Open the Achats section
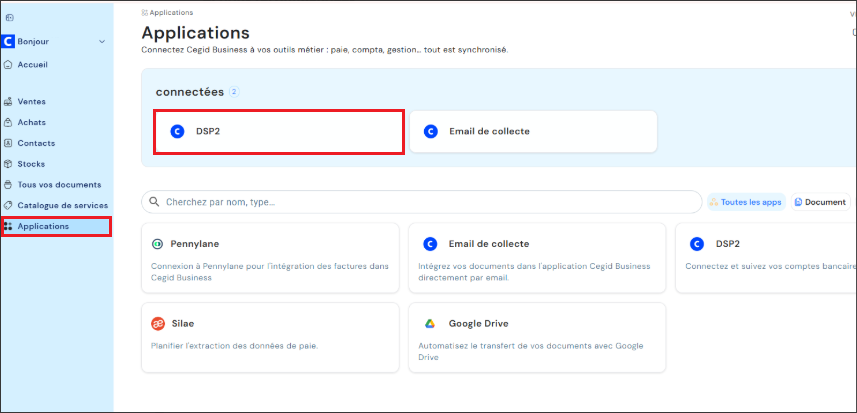This screenshot has width=857, height=413. (x=32, y=122)
